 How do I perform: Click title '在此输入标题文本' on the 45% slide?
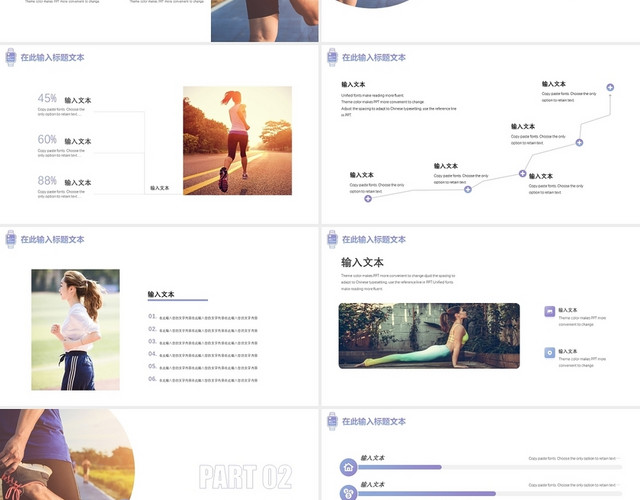(53, 58)
